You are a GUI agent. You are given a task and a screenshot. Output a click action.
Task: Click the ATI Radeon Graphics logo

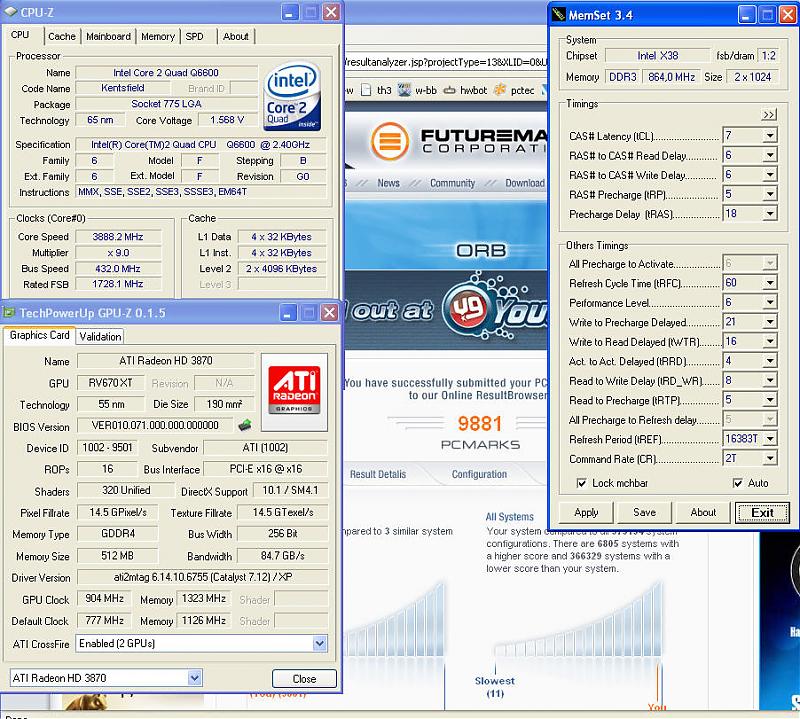294,391
